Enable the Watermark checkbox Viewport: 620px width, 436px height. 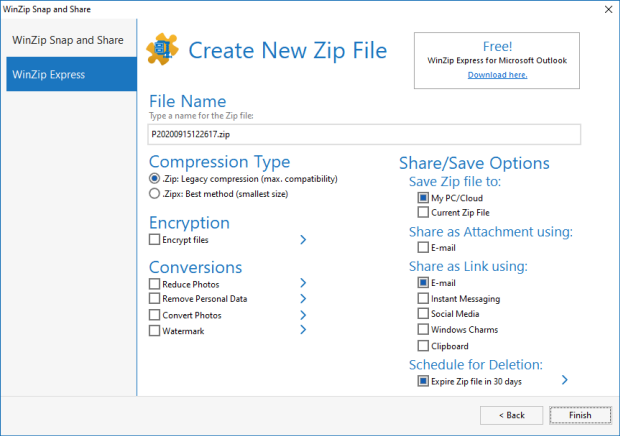(154, 330)
